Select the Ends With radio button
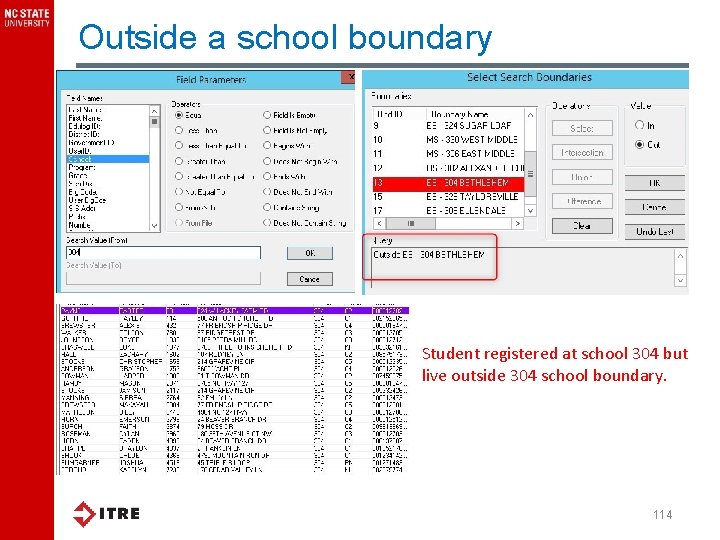Viewport: 720px width, 540px height. tap(267, 176)
